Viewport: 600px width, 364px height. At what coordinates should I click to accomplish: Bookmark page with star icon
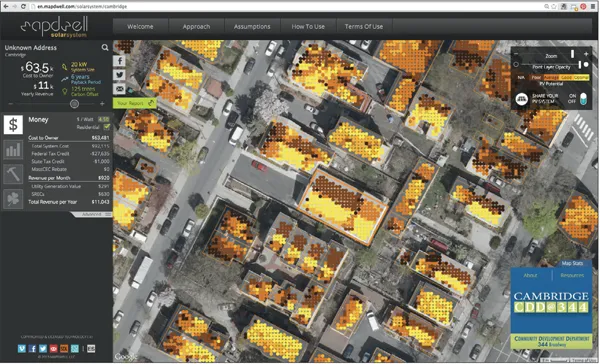click(554, 7)
